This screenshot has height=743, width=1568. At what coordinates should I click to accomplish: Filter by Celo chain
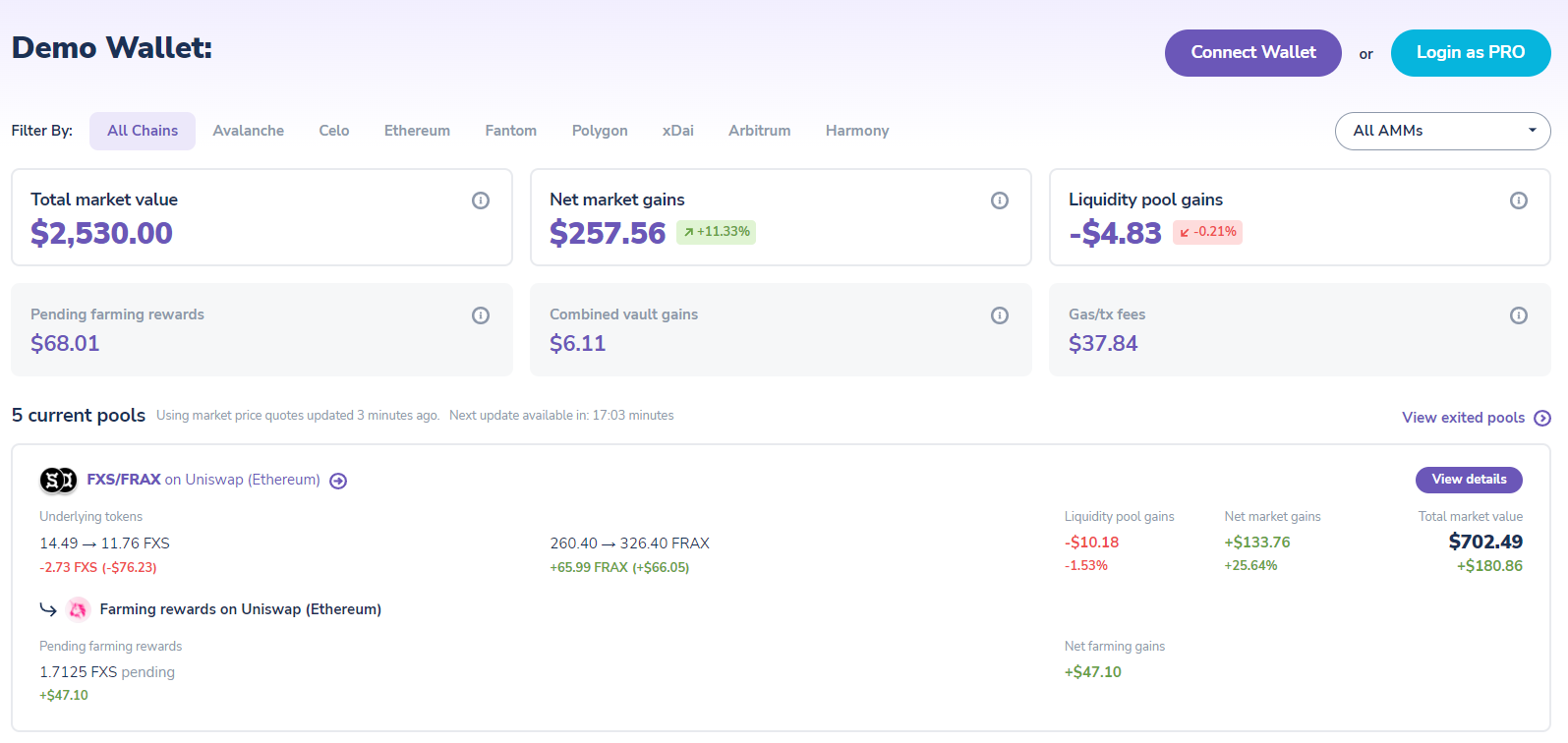click(x=334, y=131)
